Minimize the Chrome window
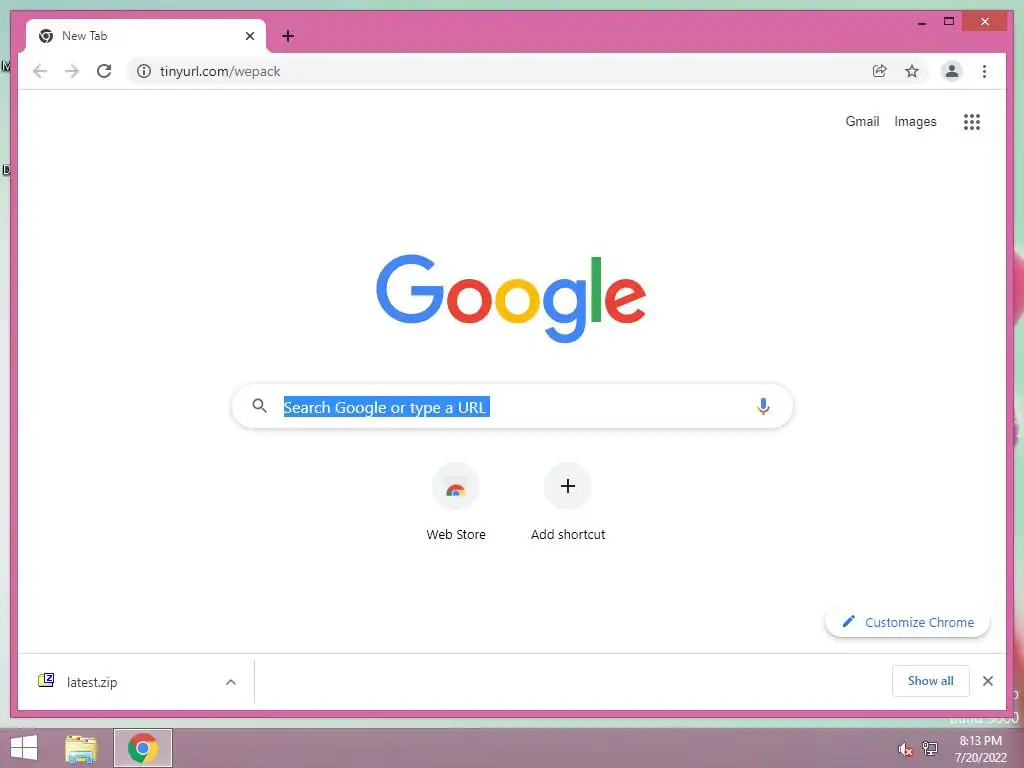The height and width of the screenshot is (768, 1024). click(921, 22)
